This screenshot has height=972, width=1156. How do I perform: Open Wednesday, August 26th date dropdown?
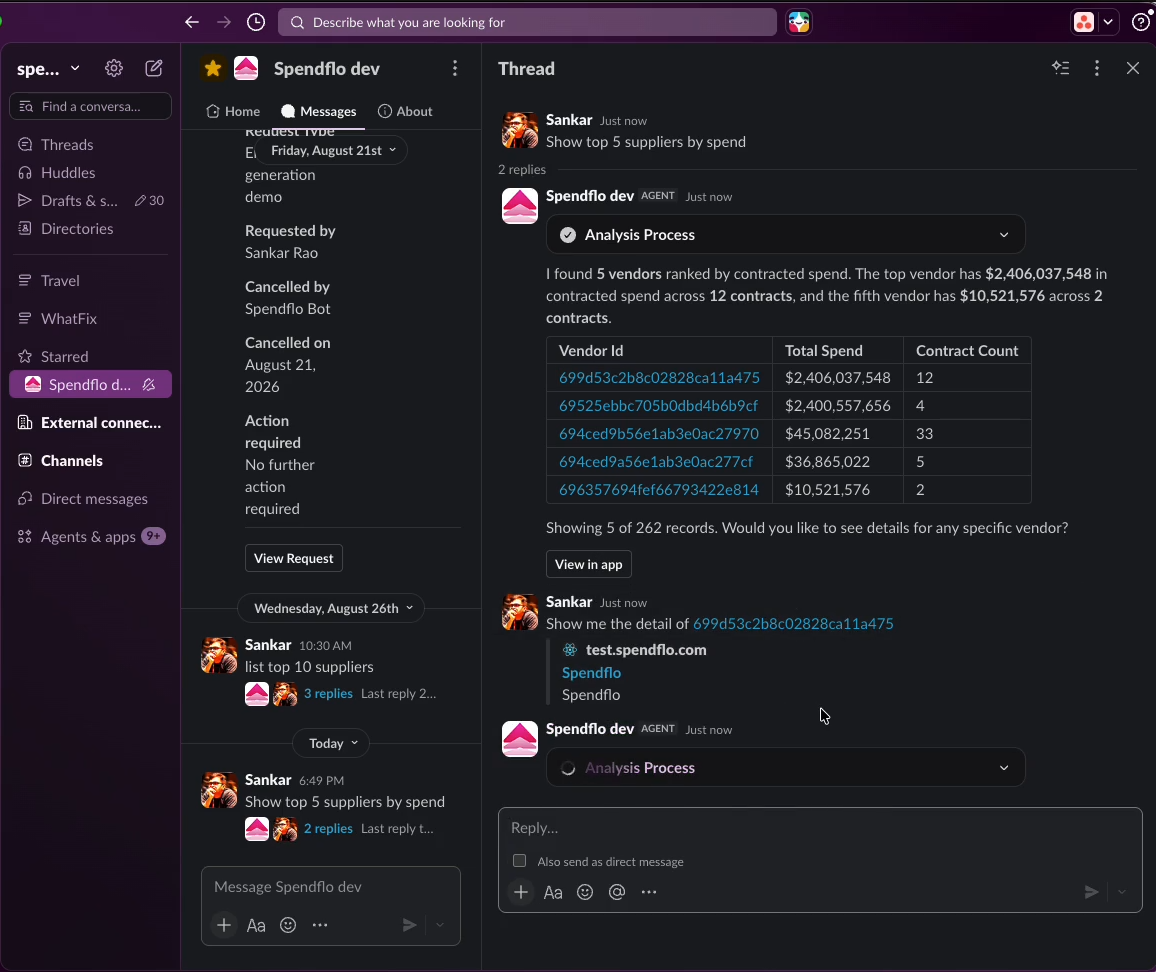click(x=332, y=608)
